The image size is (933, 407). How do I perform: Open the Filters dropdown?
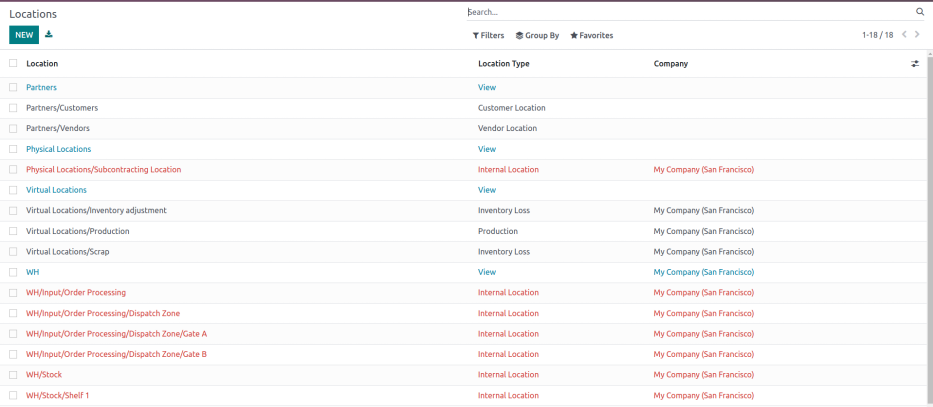[x=488, y=35]
